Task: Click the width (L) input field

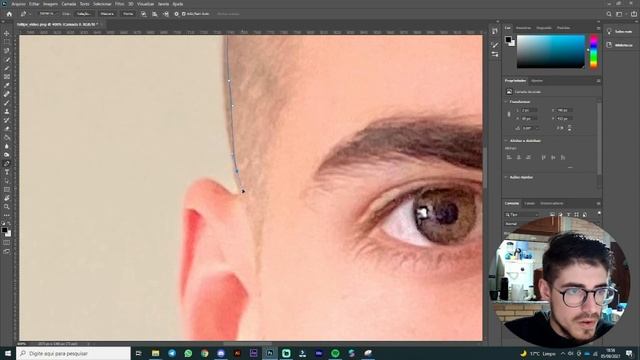Action: 529,110
